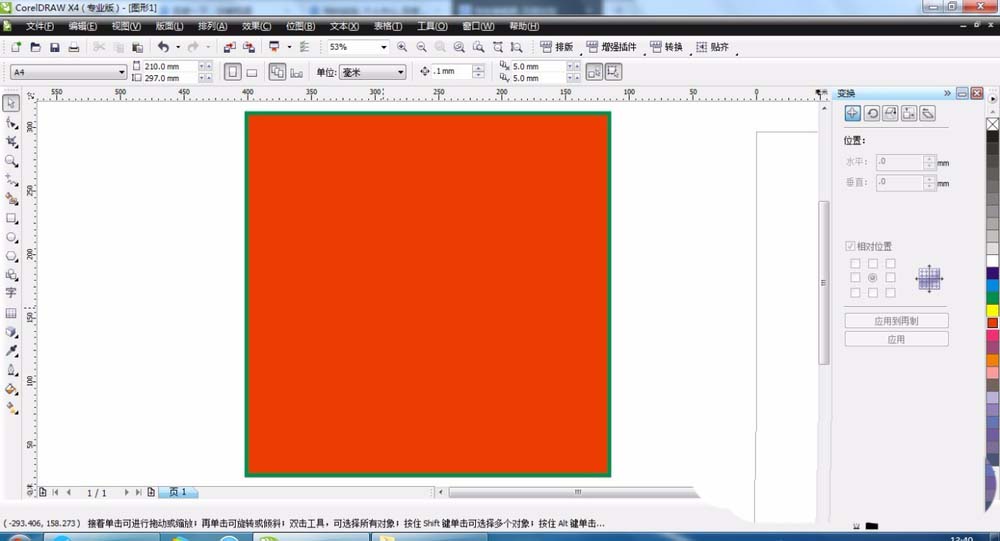Open the 帮助(H) menu
This screenshot has width=1000, height=541.
pyautogui.click(x=524, y=26)
